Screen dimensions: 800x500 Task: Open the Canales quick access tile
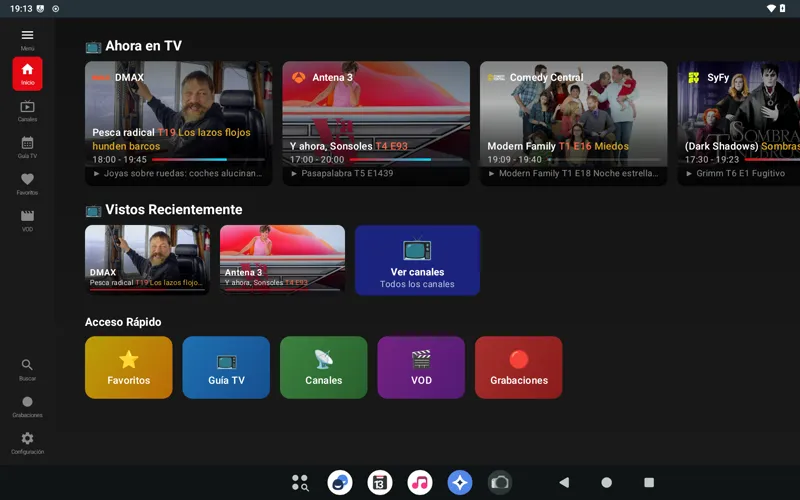[x=323, y=367]
